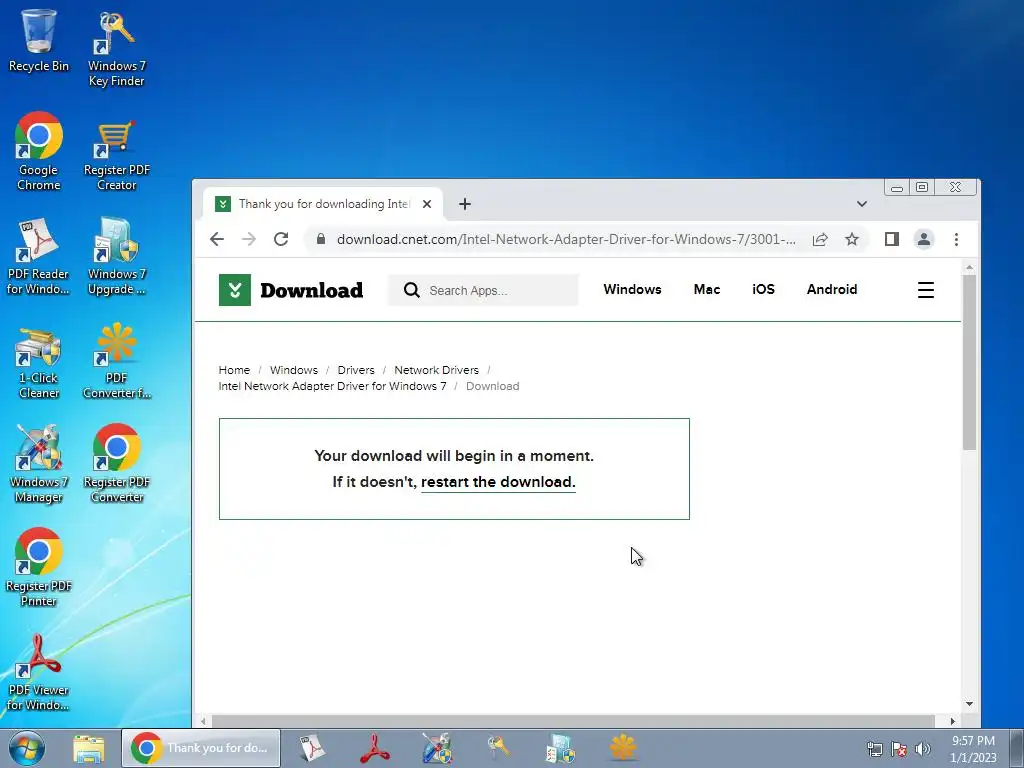Open PDF Viewer for Windows desktop icon

click(38, 673)
